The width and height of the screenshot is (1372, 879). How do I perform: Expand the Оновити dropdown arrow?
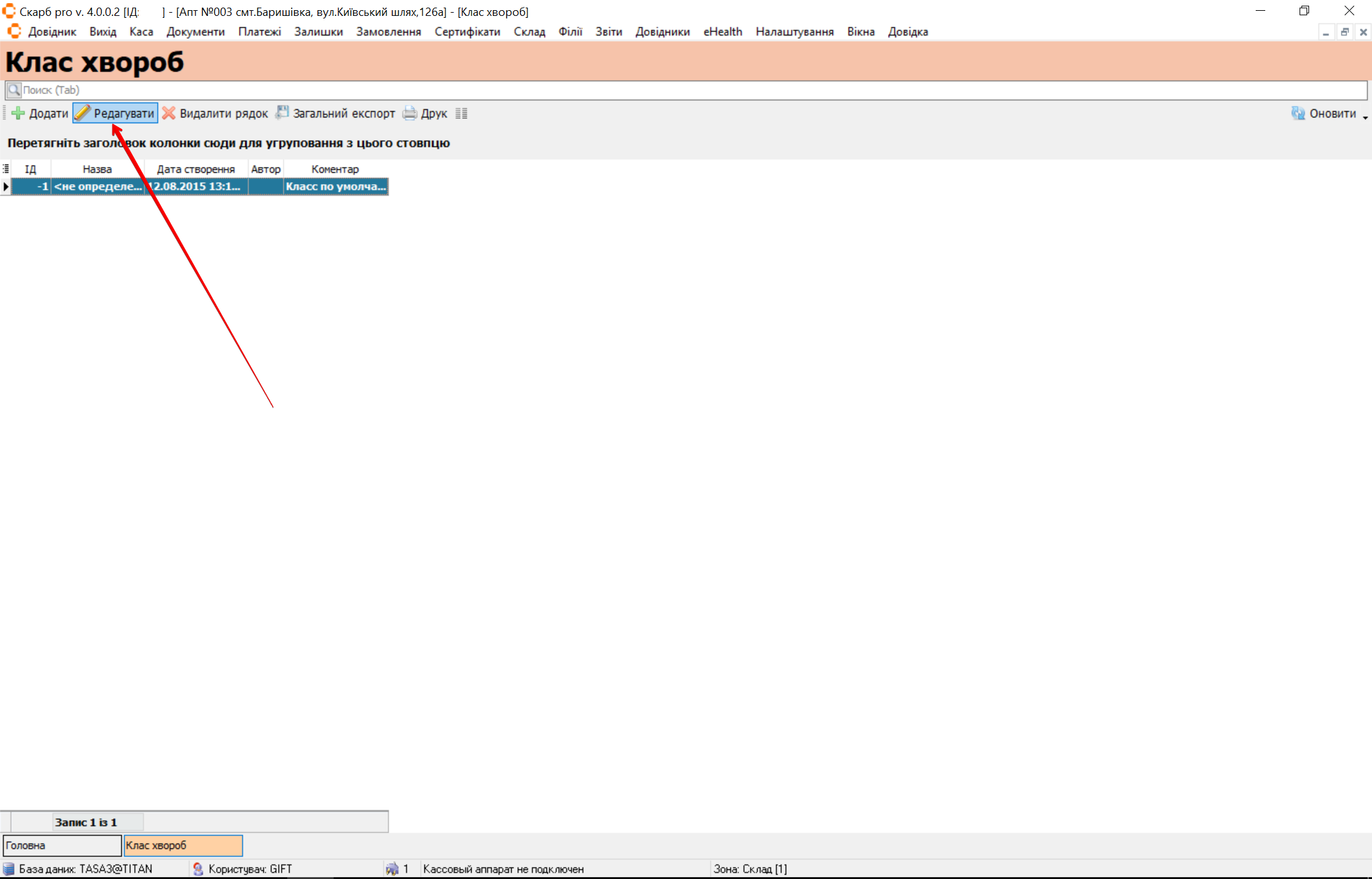(x=1365, y=117)
